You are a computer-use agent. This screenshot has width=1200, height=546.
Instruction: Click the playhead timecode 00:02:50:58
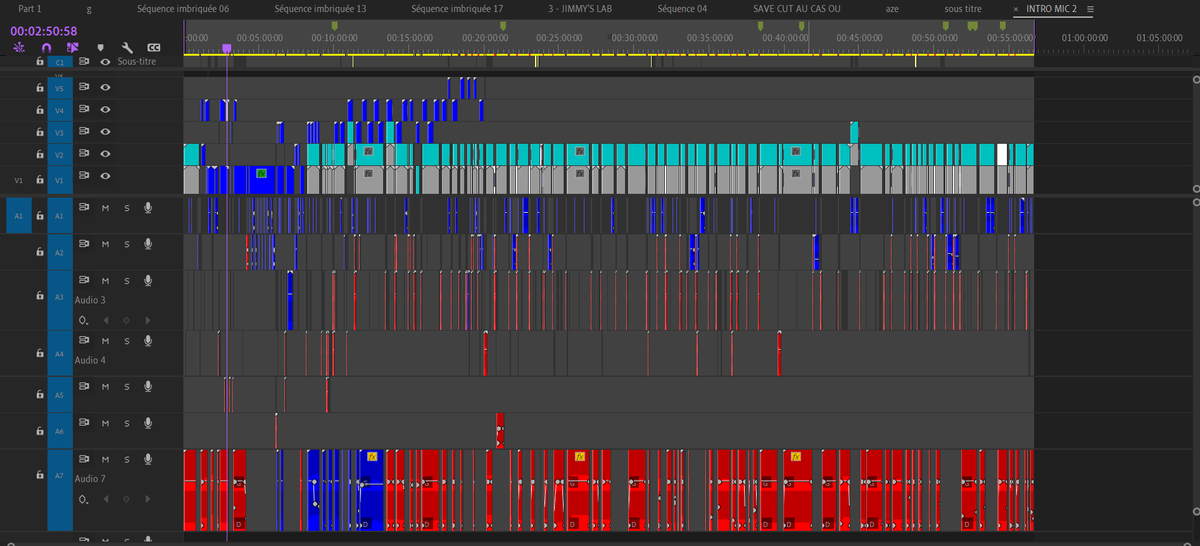click(x=44, y=30)
